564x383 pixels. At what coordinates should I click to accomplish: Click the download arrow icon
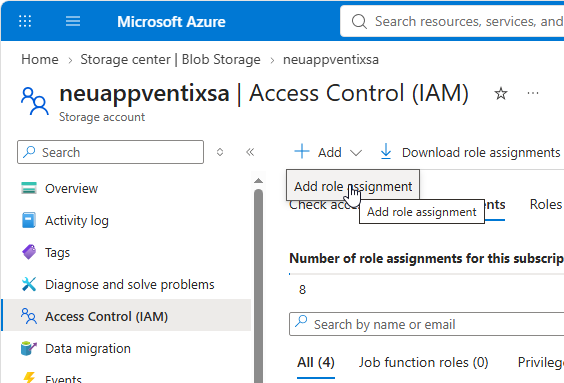coord(386,151)
